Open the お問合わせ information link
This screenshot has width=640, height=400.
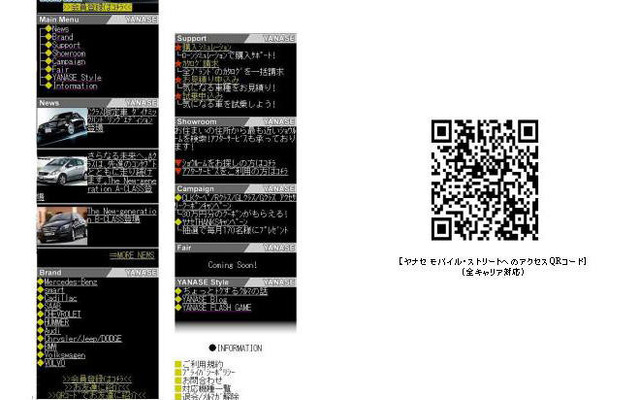[x=202, y=380]
